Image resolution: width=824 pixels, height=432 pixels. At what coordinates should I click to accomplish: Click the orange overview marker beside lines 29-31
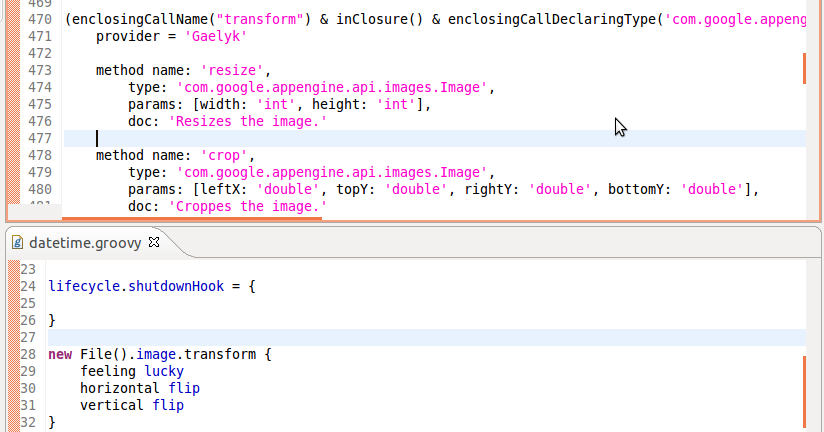pos(804,392)
